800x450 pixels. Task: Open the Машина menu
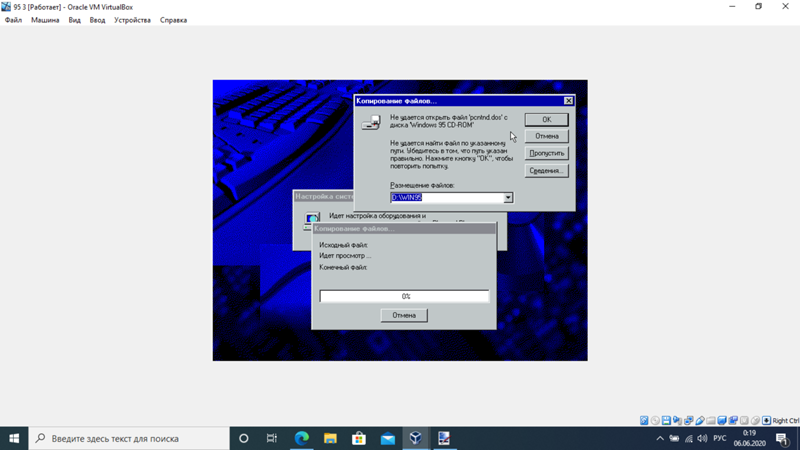point(45,20)
